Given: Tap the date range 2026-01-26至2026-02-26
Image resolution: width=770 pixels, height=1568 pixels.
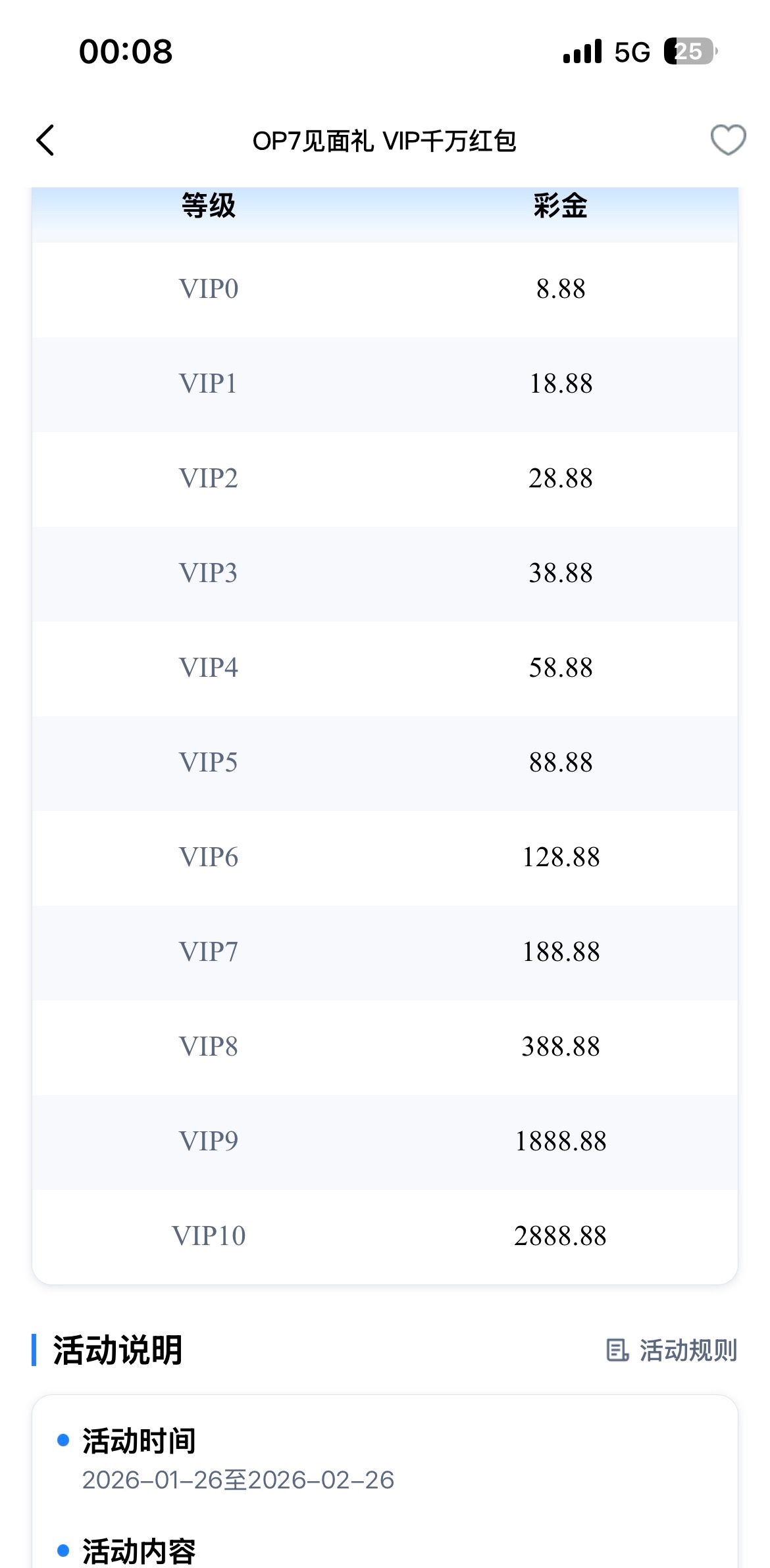Looking at the screenshot, I should (238, 1480).
